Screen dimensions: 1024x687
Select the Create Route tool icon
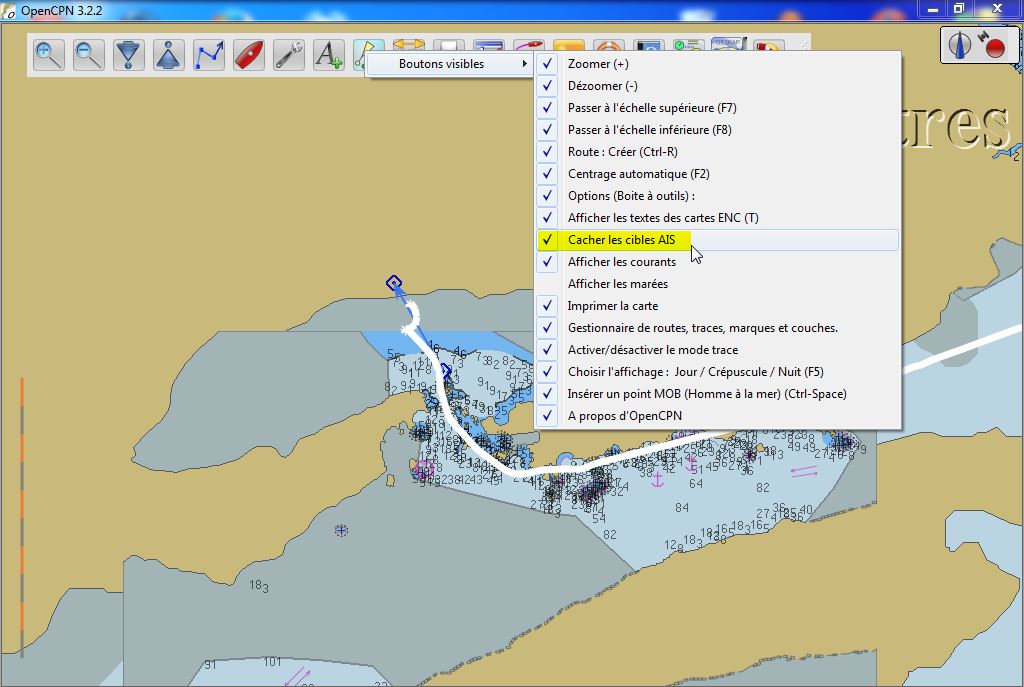pyautogui.click(x=209, y=55)
